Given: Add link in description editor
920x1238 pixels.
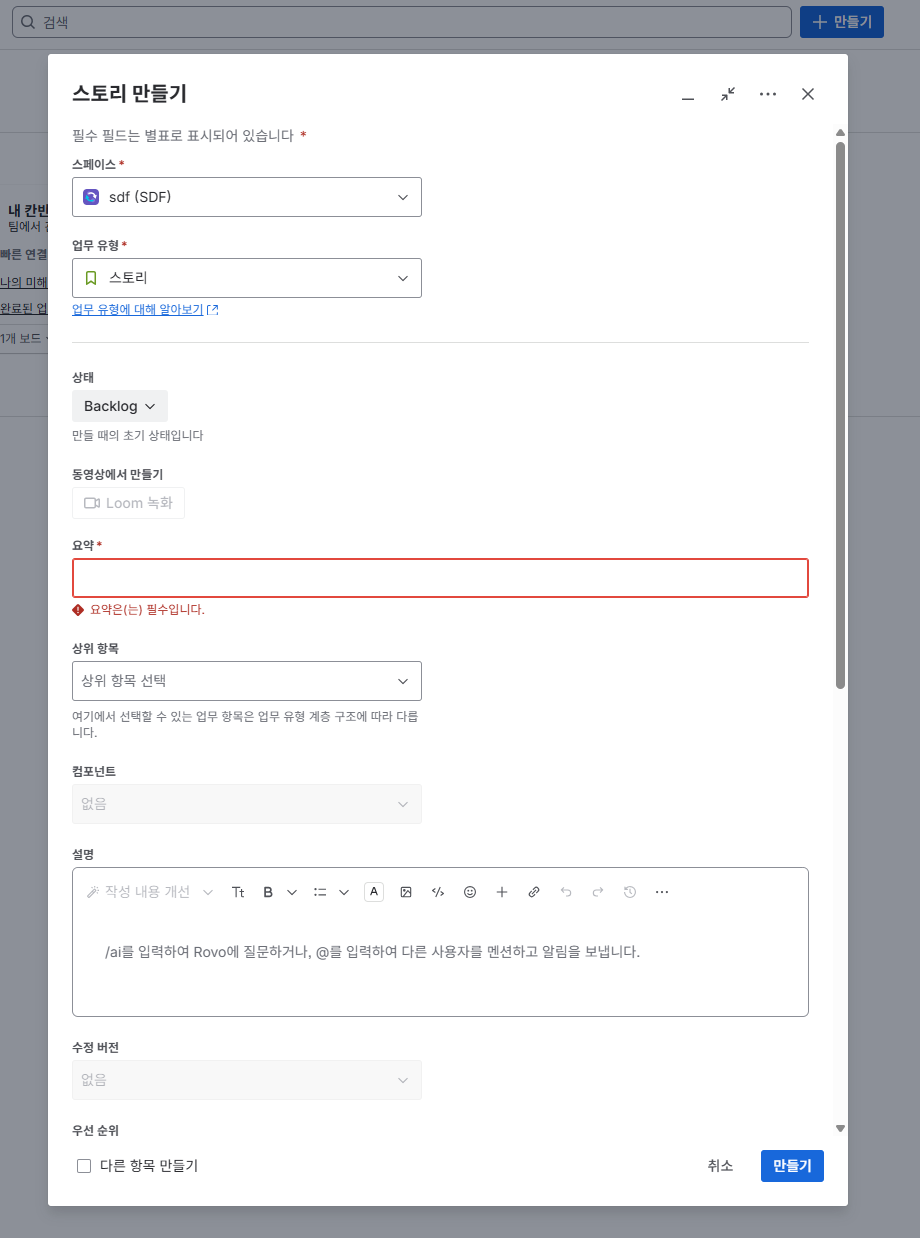Looking at the screenshot, I should (534, 892).
